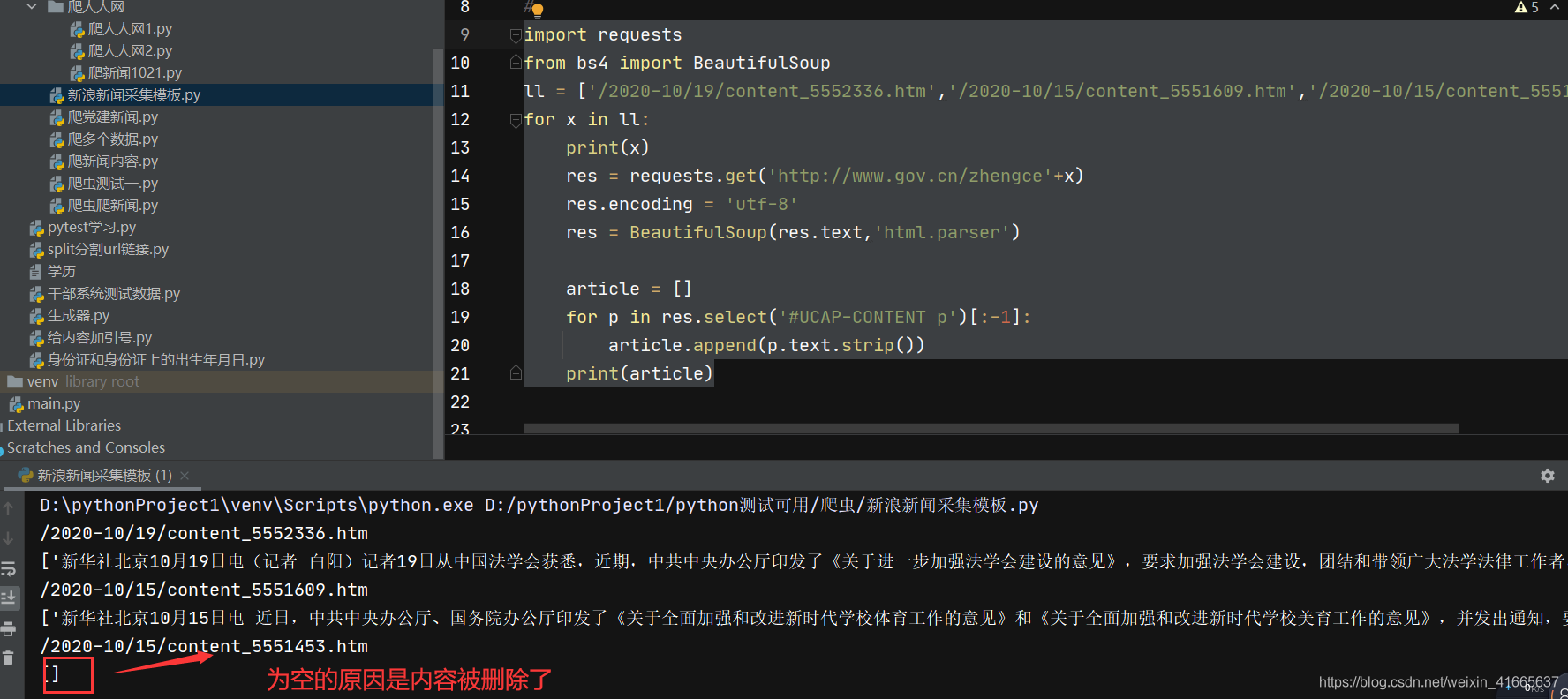Screen dimensions: 1568x699
Task: Open 给内容加引号.py file
Action: click(100, 338)
